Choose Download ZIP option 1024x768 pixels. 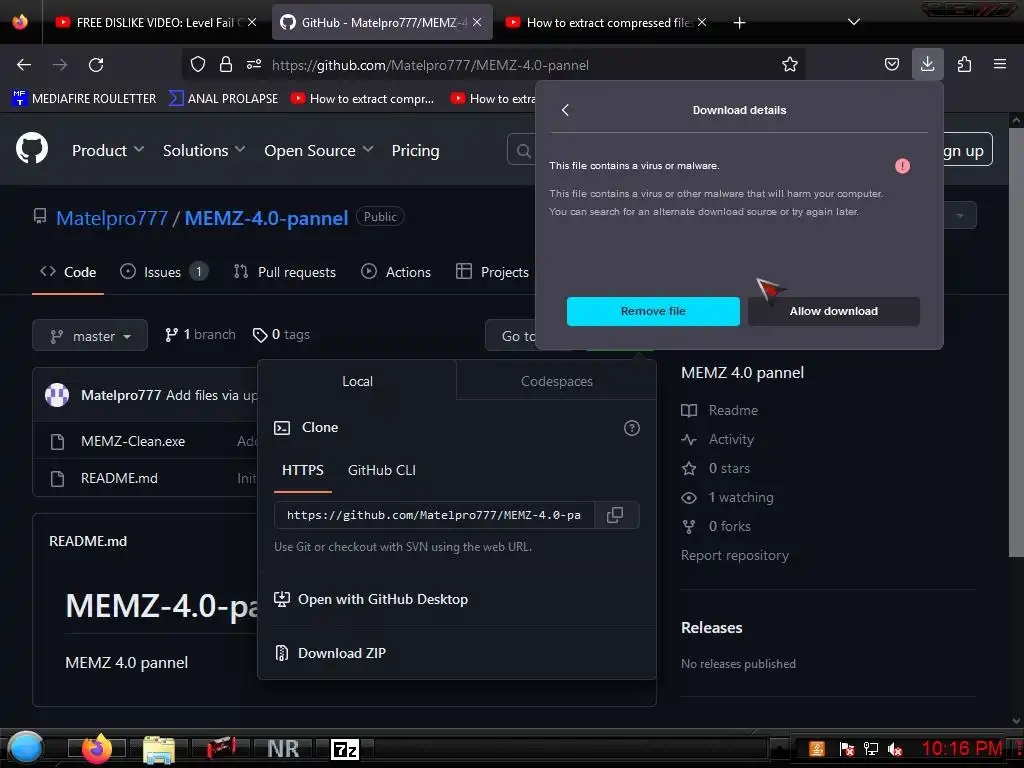pos(330,653)
